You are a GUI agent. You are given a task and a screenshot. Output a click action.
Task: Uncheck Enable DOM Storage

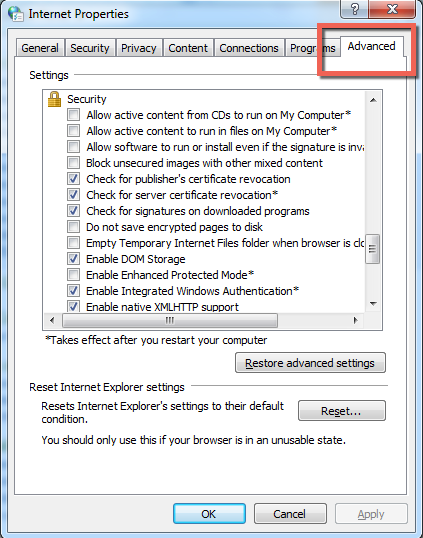coord(73,259)
